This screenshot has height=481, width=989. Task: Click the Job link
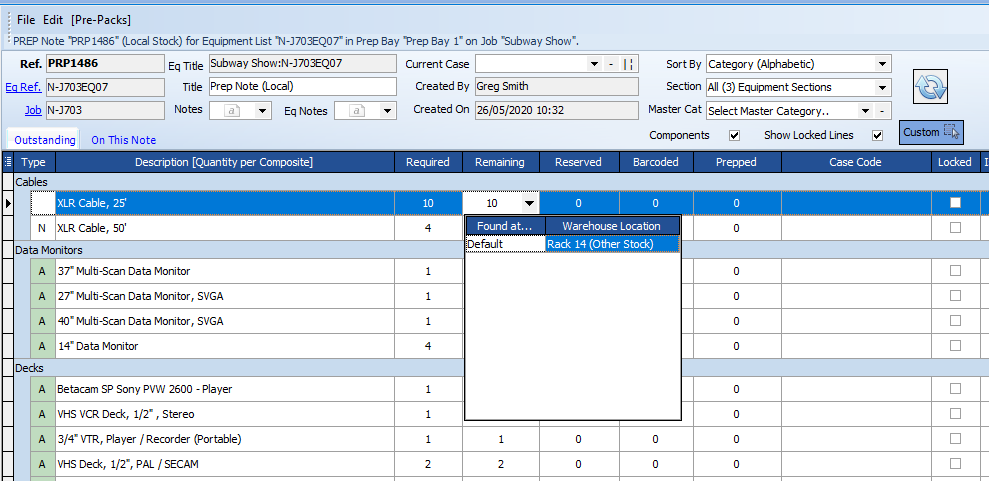33,110
